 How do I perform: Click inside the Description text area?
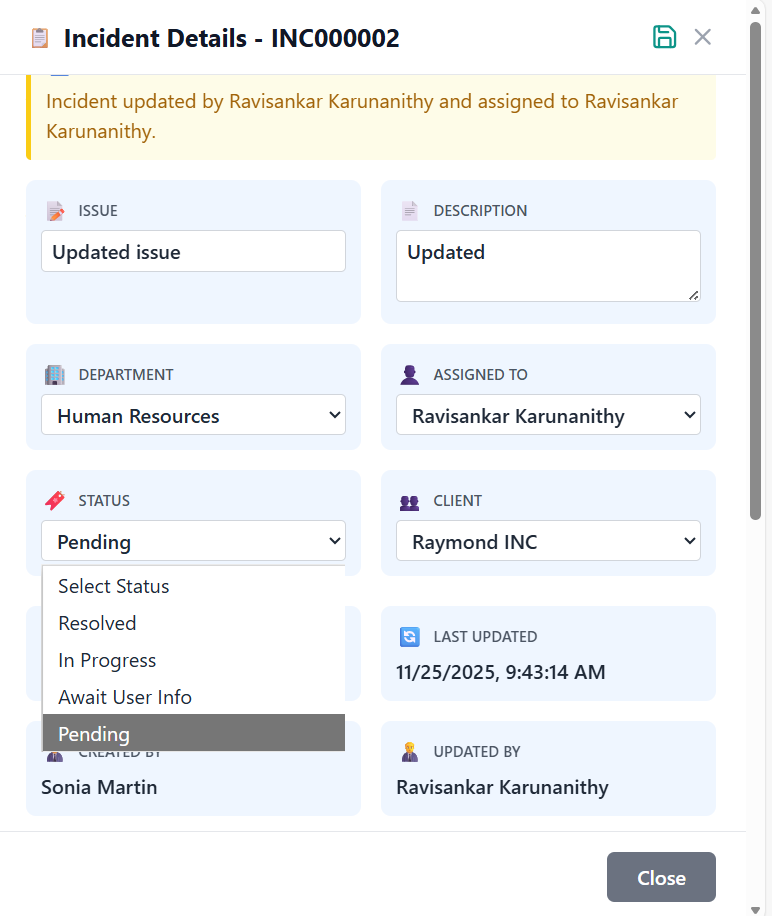tap(548, 266)
